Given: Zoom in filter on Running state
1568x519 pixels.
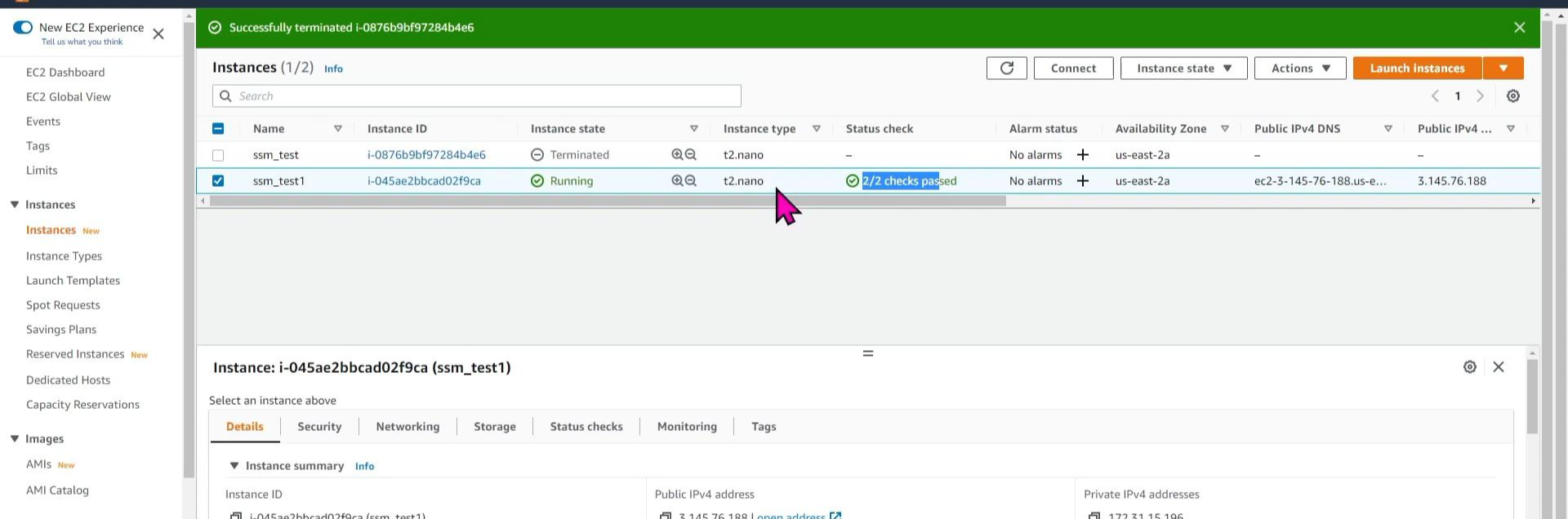Looking at the screenshot, I should [x=677, y=181].
